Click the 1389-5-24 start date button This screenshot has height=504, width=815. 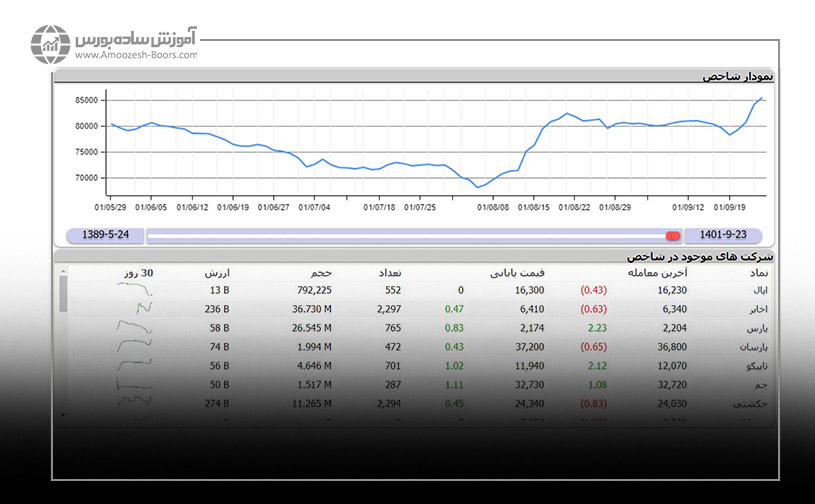pos(104,236)
